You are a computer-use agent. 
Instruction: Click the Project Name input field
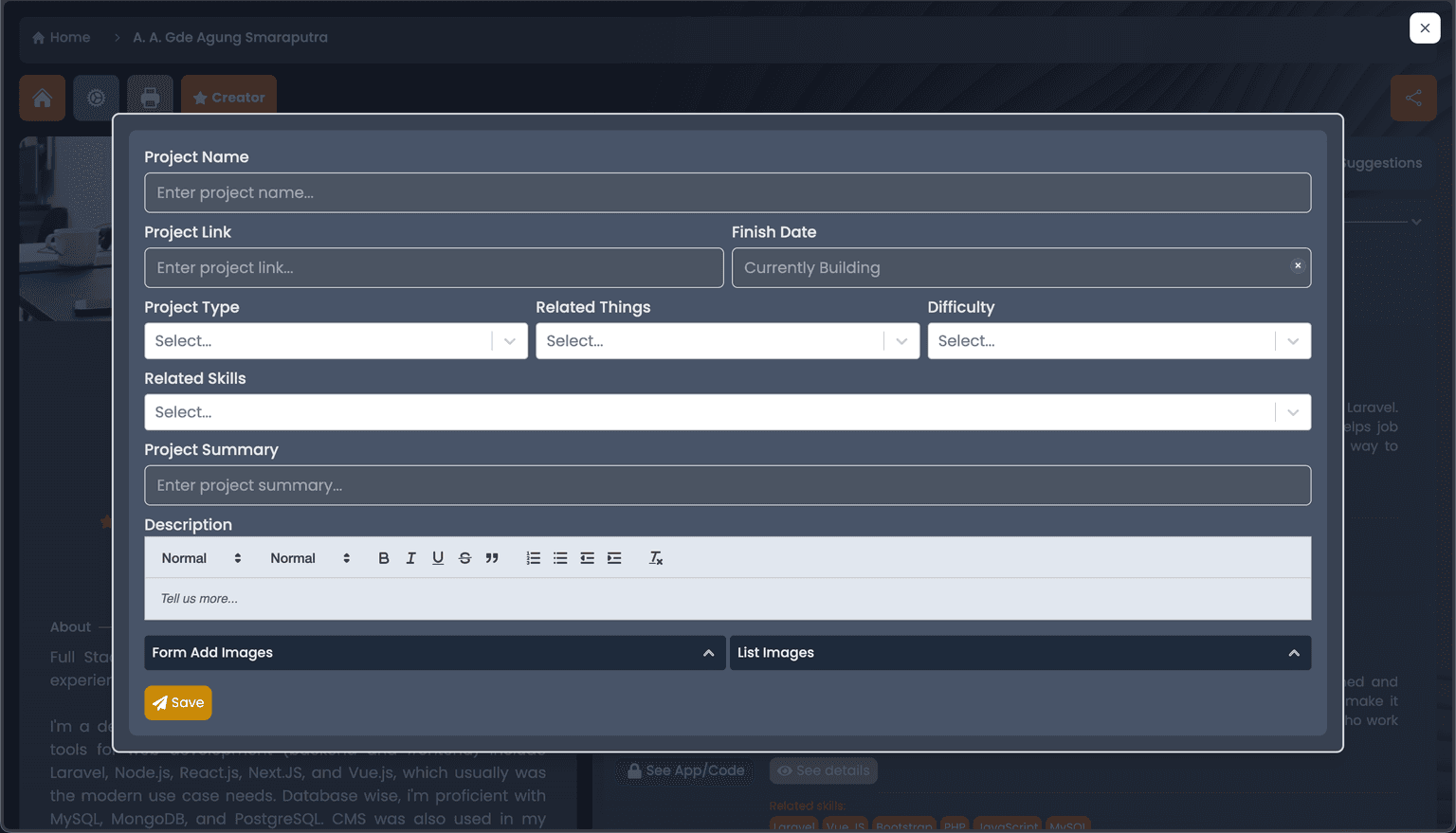[727, 192]
